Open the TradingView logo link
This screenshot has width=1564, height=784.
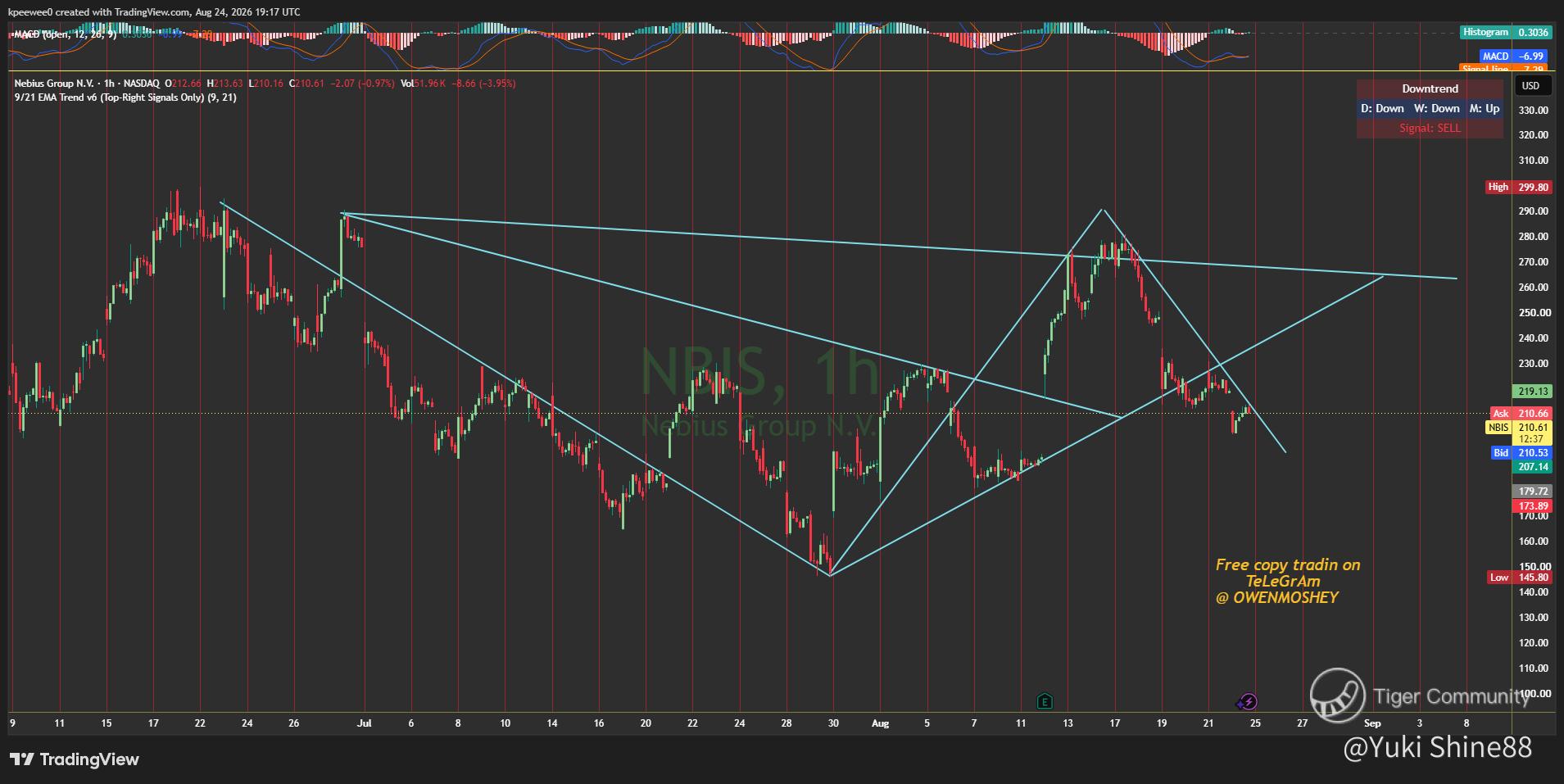tap(75, 759)
